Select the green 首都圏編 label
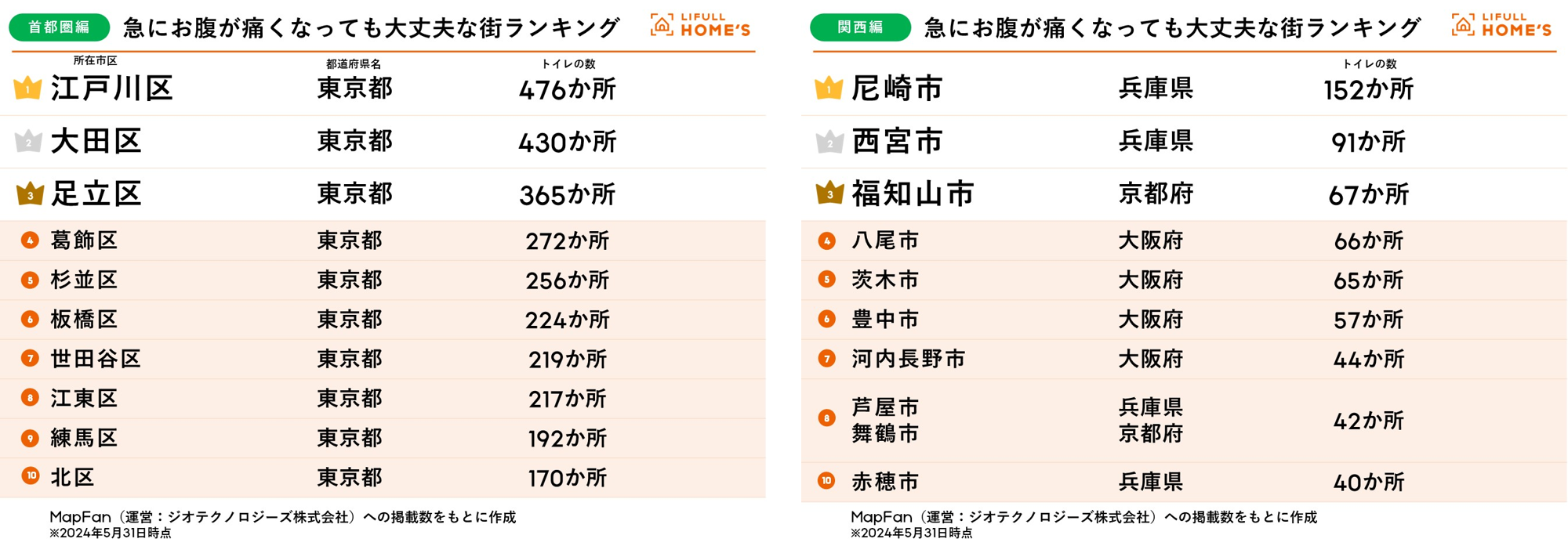The width and height of the screenshot is (1568, 546). [59, 27]
